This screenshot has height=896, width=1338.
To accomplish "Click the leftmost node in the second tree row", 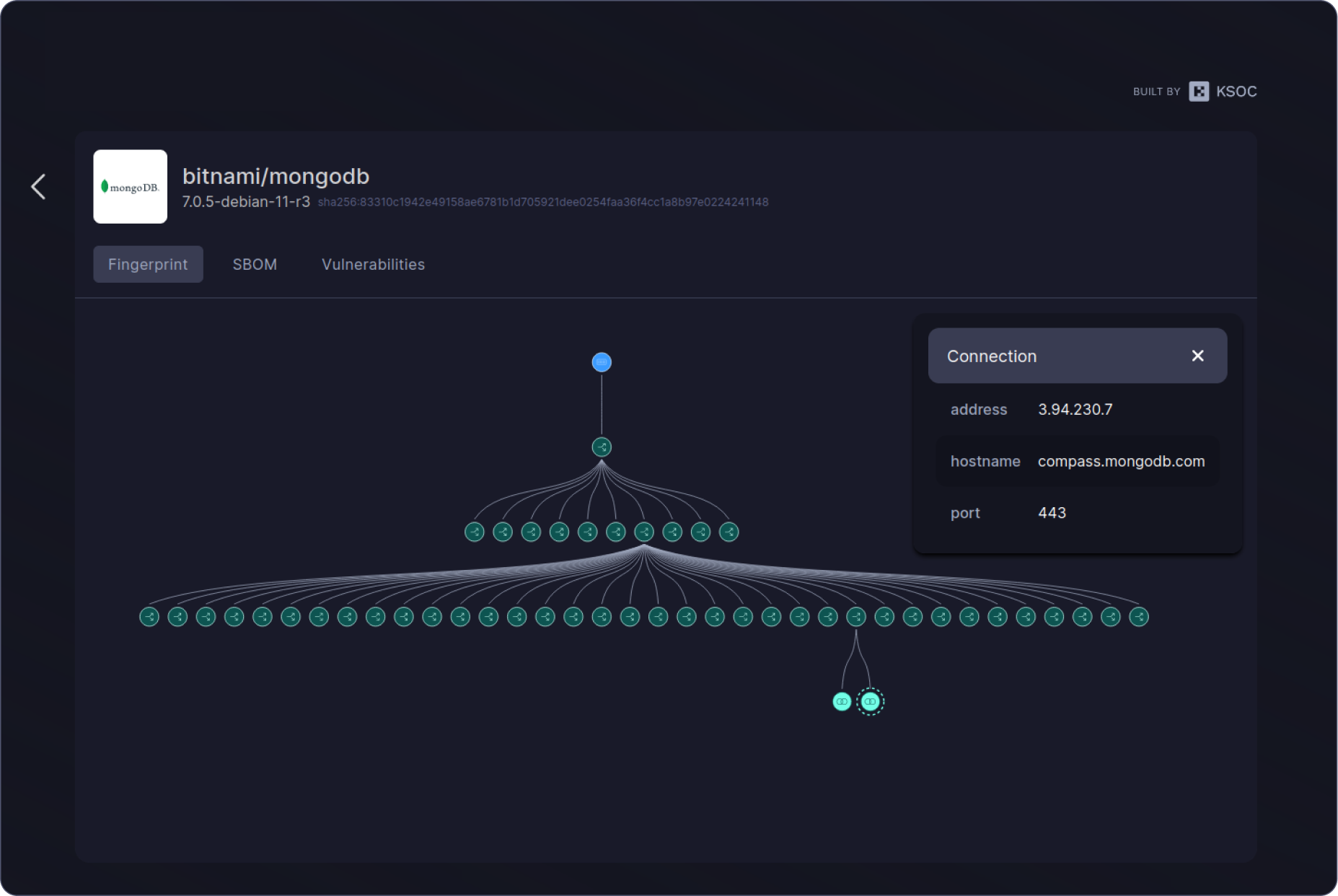I will pos(475,532).
